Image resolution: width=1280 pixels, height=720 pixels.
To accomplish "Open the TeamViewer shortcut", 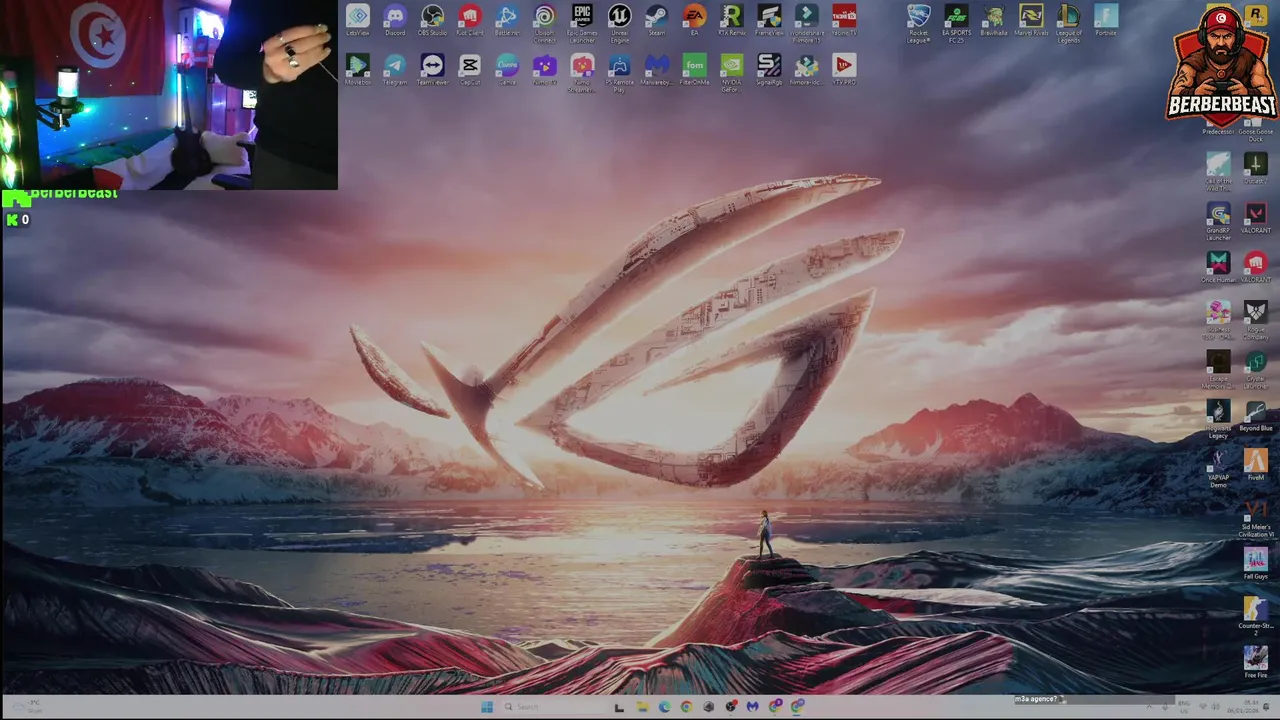I will click(432, 70).
